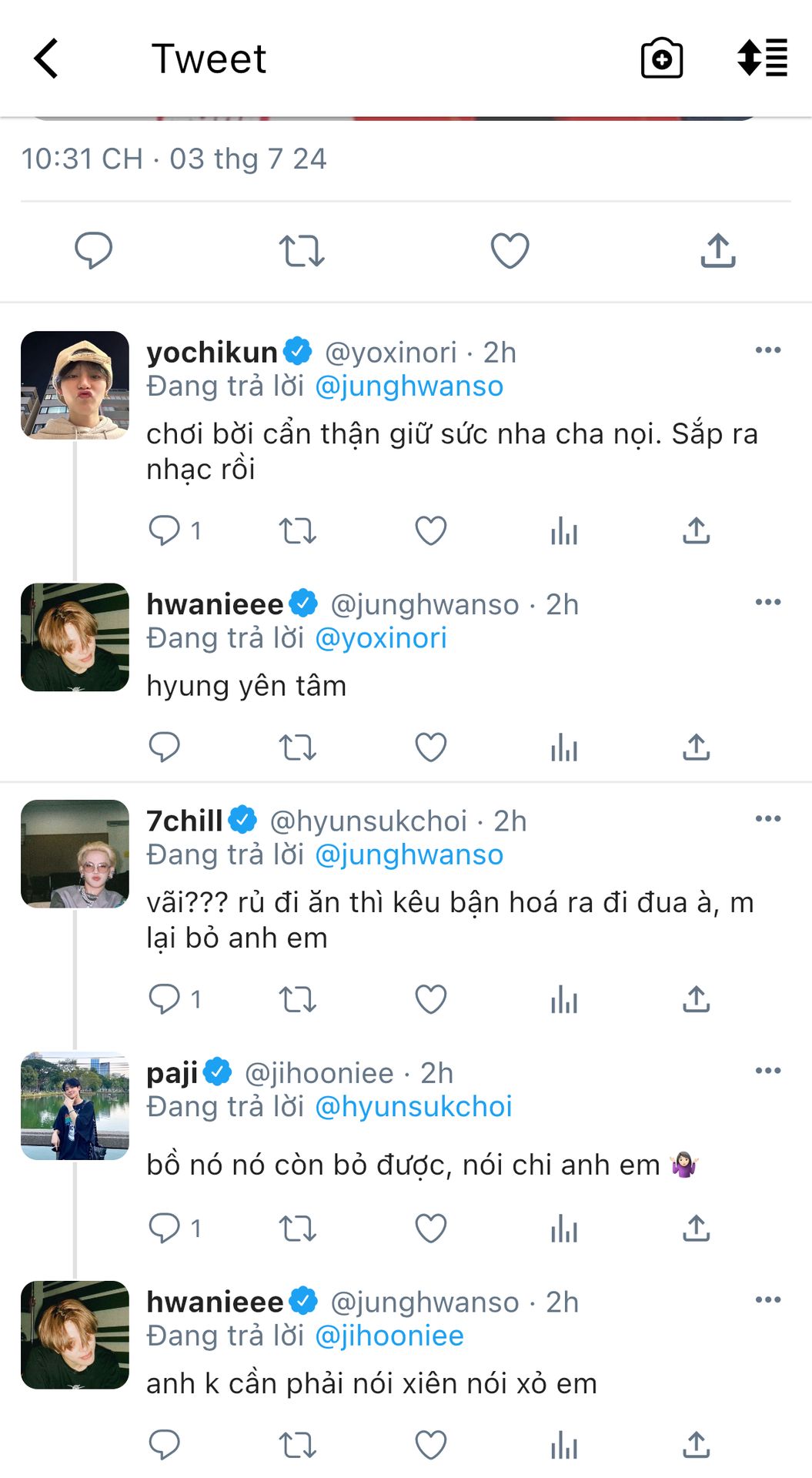Screen dimensions: 812x1478
Task: Like the main tweet
Action: pos(510,250)
